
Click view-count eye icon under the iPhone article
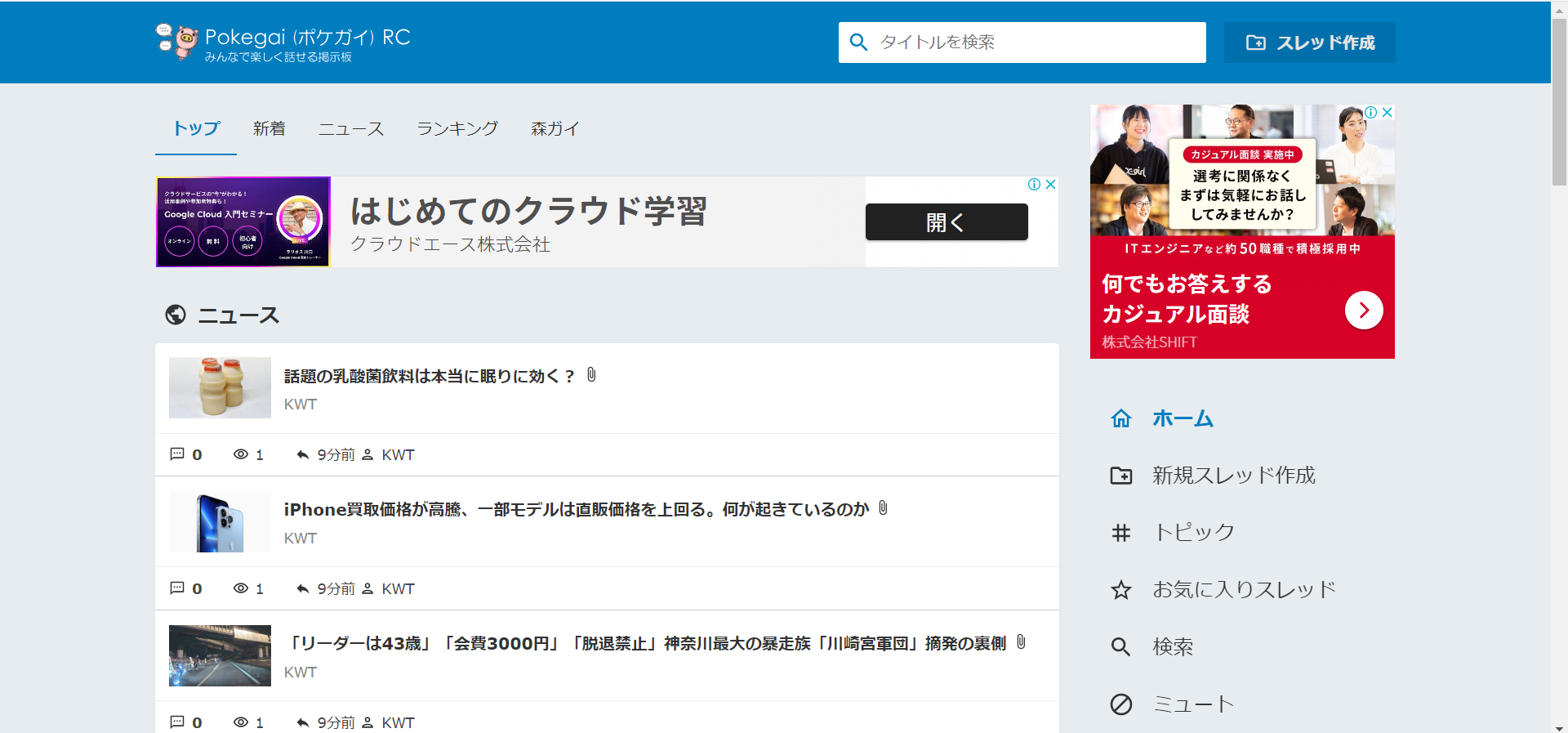[241, 588]
